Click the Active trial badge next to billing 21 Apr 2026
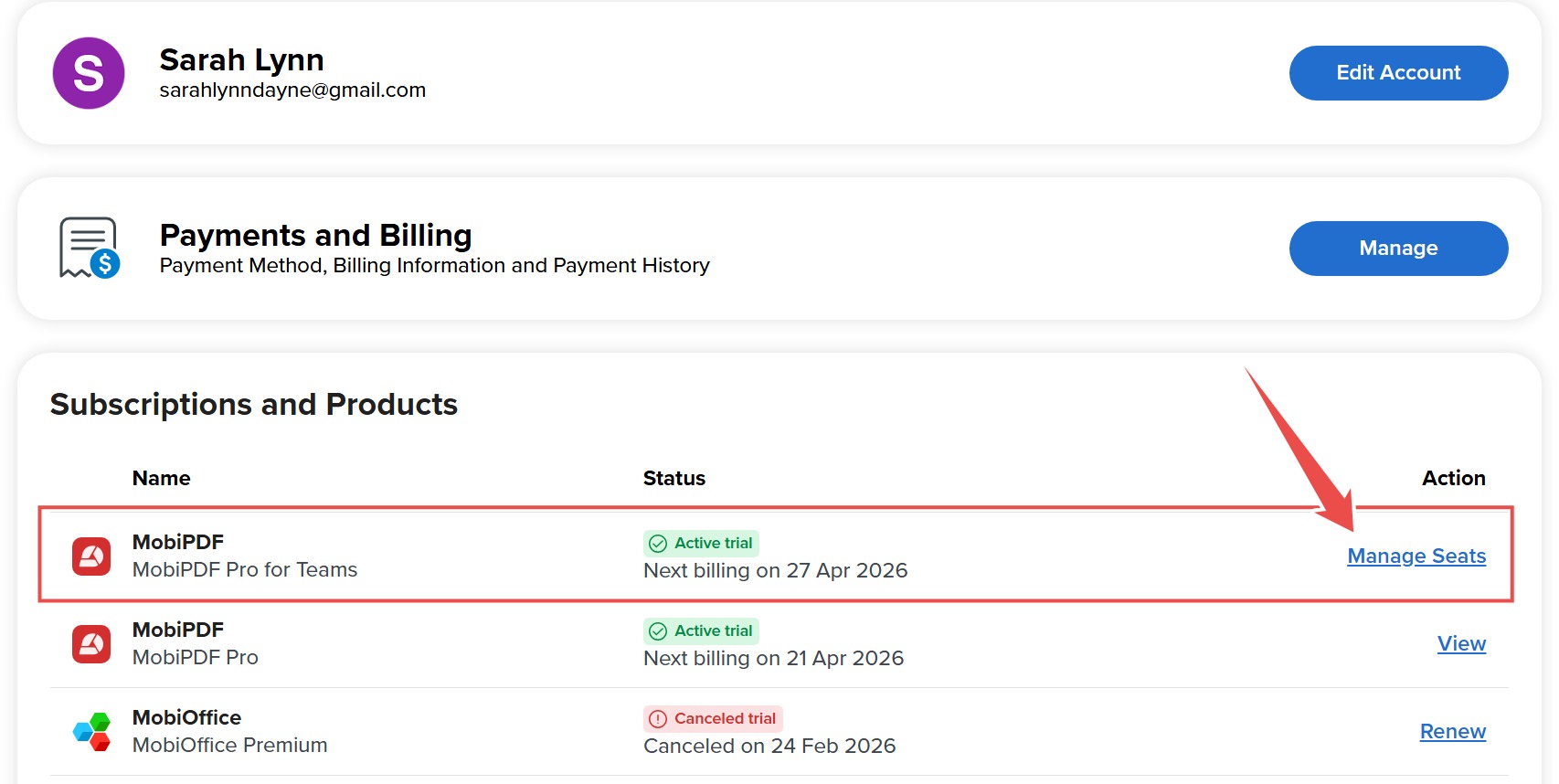Image resolution: width=1559 pixels, height=784 pixels. click(x=701, y=630)
